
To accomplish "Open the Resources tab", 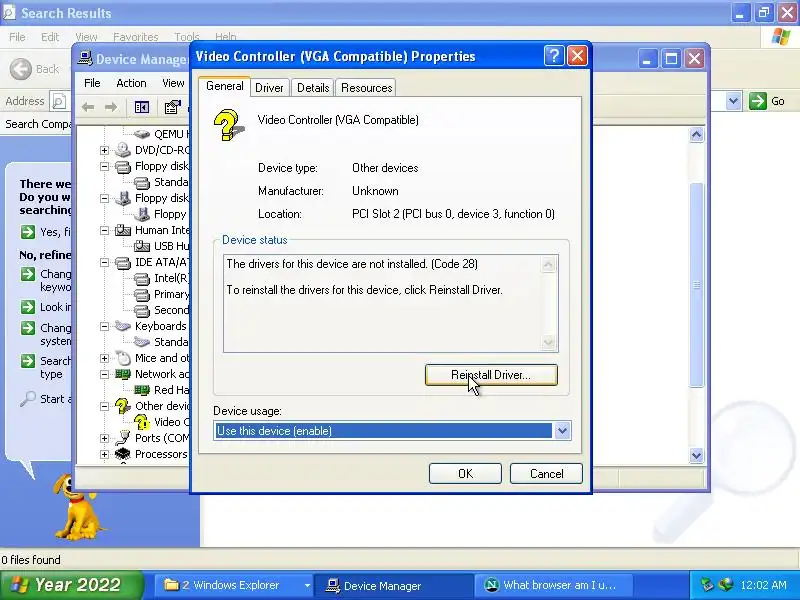I will 366,88.
